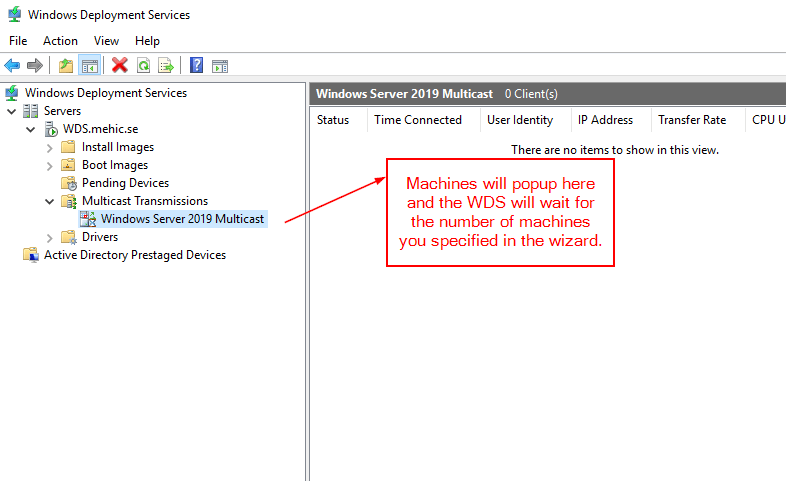Open the View menu

(x=106, y=41)
